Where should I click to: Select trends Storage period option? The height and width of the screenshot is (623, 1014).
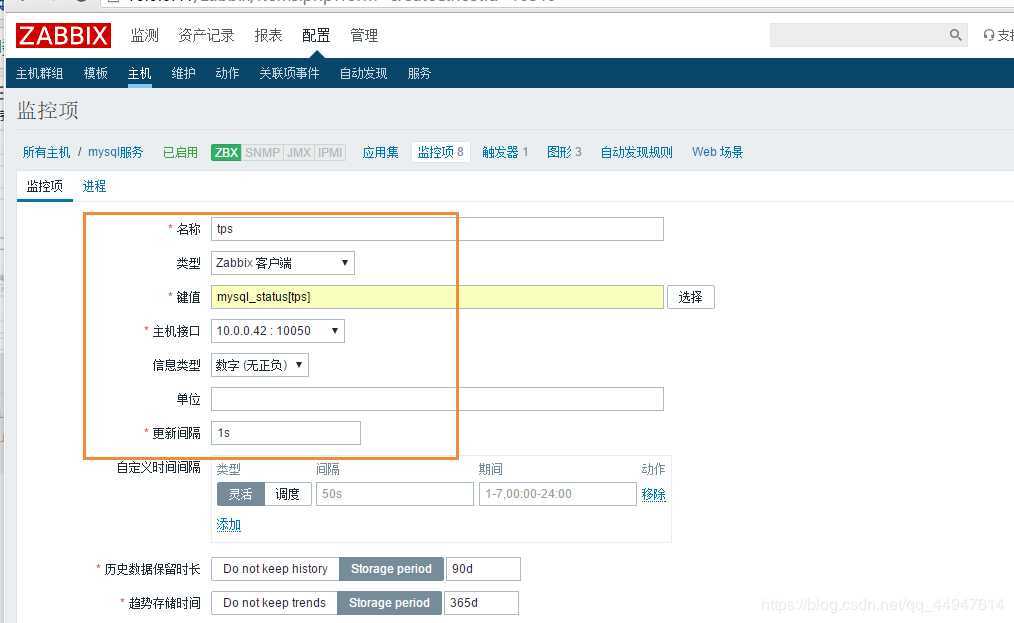point(389,603)
